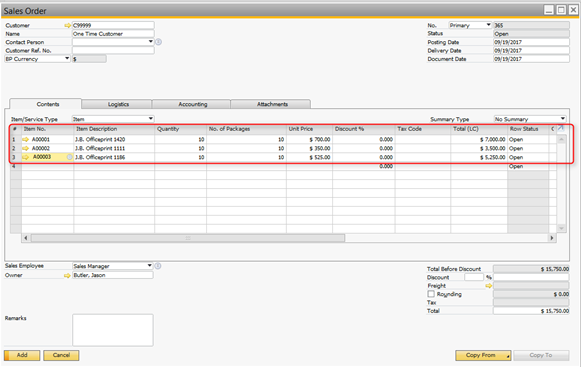Click the Total Before Discount value
The image size is (581, 367).
point(531,269)
